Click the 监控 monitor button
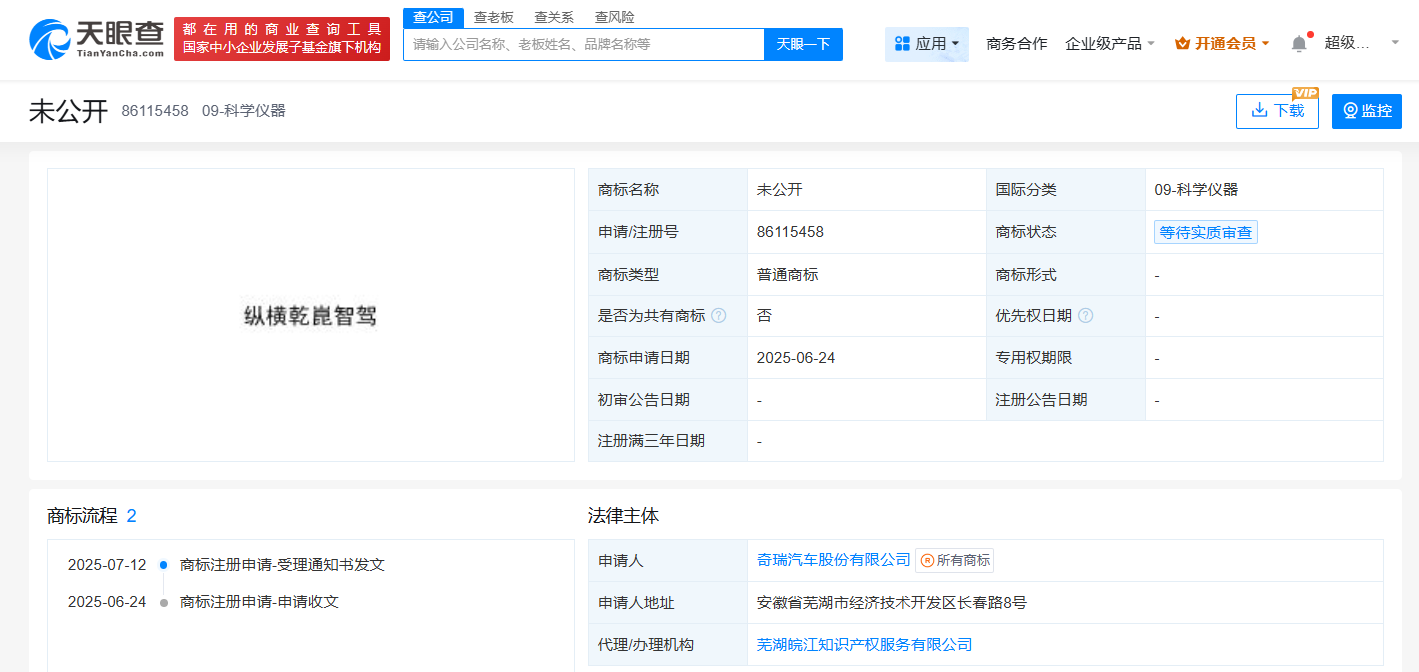1419x672 pixels. coord(1366,111)
